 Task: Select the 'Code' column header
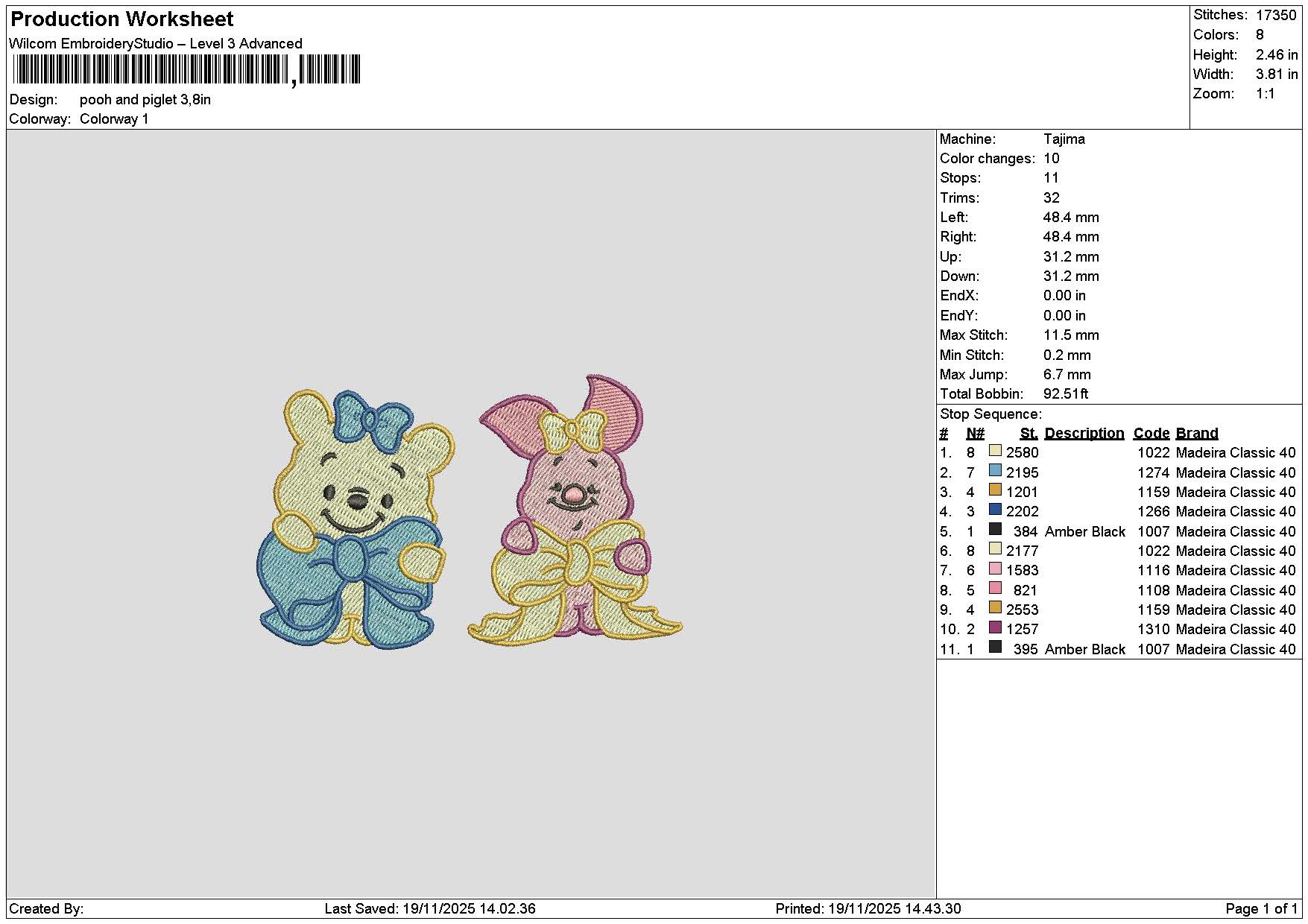[x=1151, y=434]
